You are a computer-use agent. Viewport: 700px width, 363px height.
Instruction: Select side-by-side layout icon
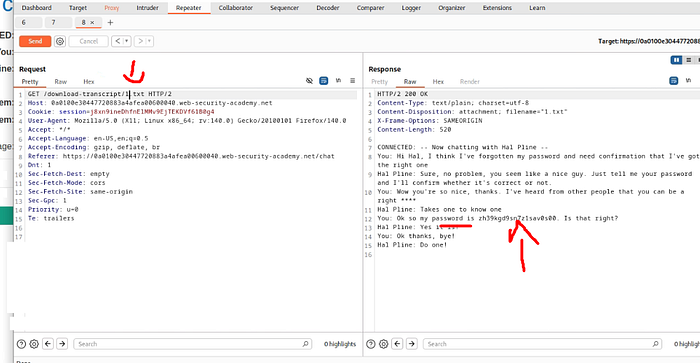676,60
